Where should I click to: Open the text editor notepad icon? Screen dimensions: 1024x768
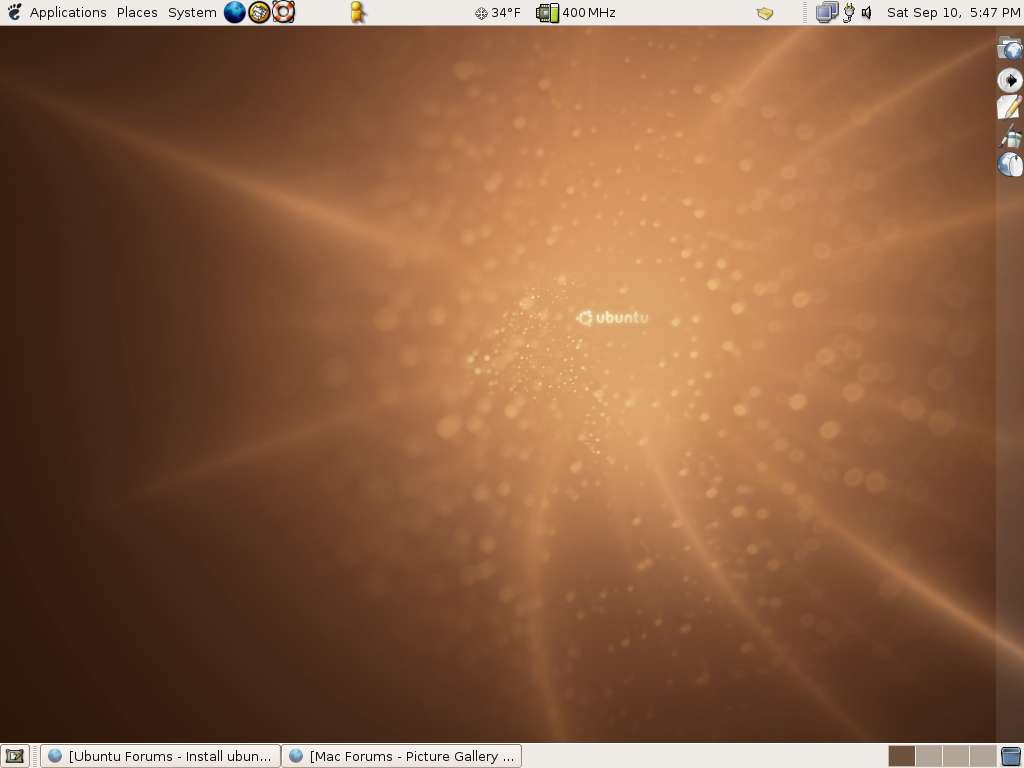(x=1010, y=108)
